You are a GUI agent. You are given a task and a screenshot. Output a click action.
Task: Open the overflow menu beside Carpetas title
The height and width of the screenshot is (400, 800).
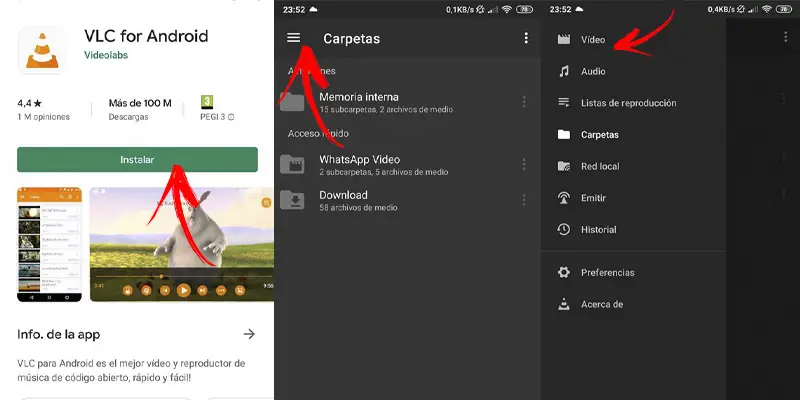pos(526,38)
